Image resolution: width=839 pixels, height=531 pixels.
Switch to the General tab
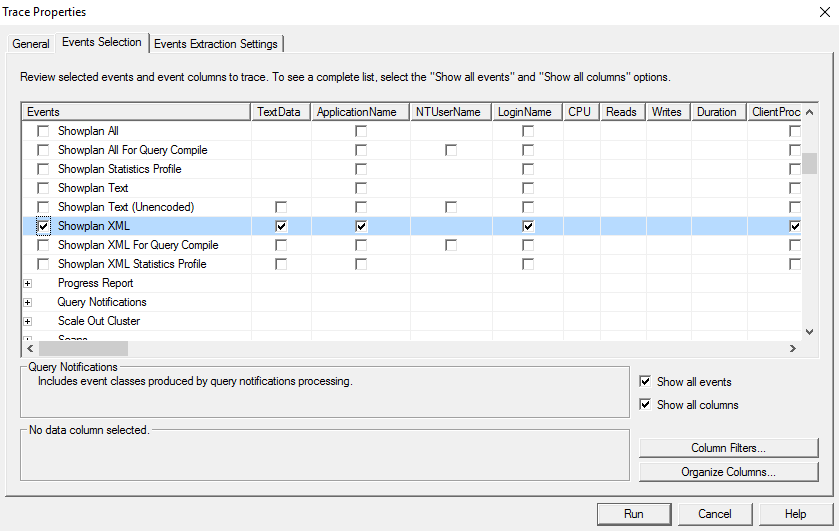click(31, 44)
